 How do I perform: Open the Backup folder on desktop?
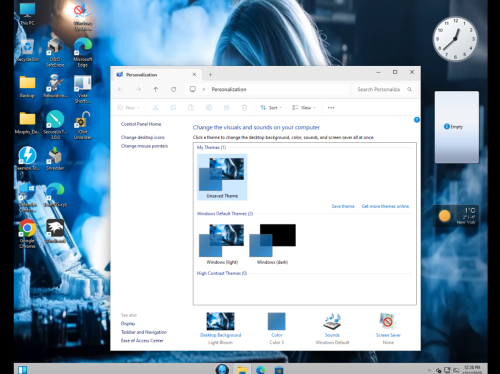coord(27,87)
